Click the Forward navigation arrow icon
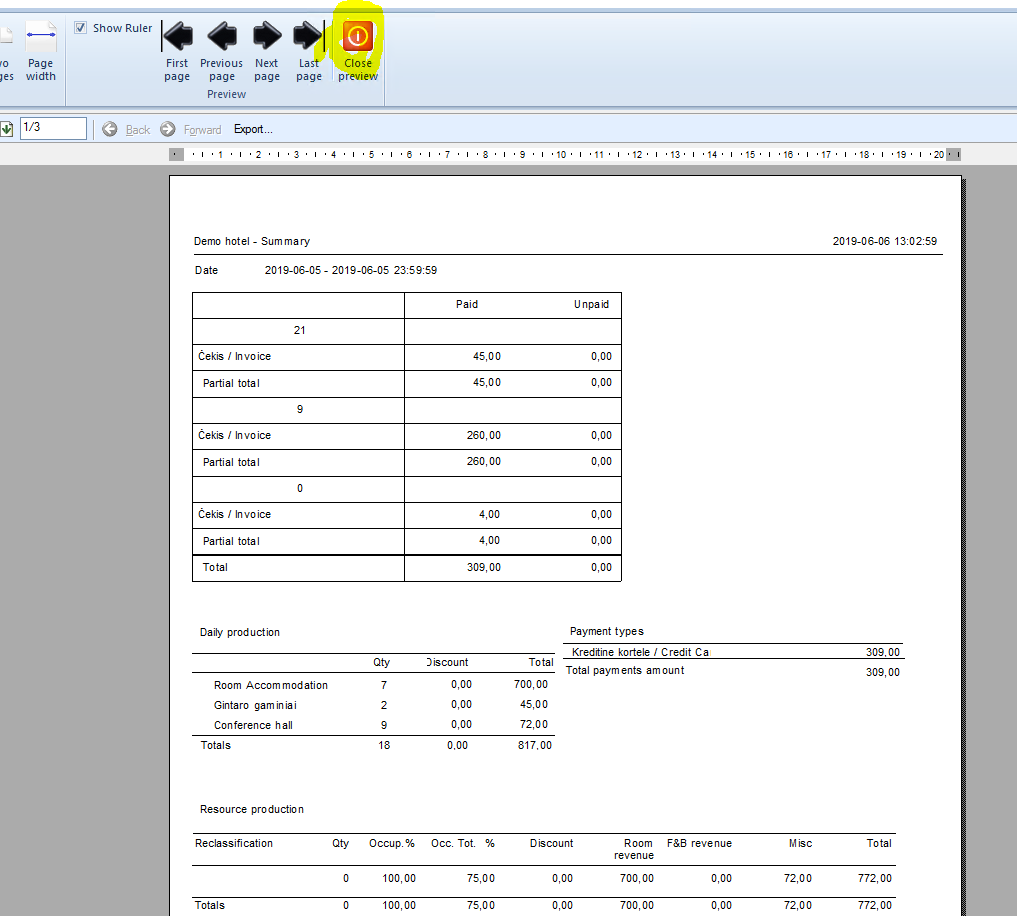 [168, 129]
